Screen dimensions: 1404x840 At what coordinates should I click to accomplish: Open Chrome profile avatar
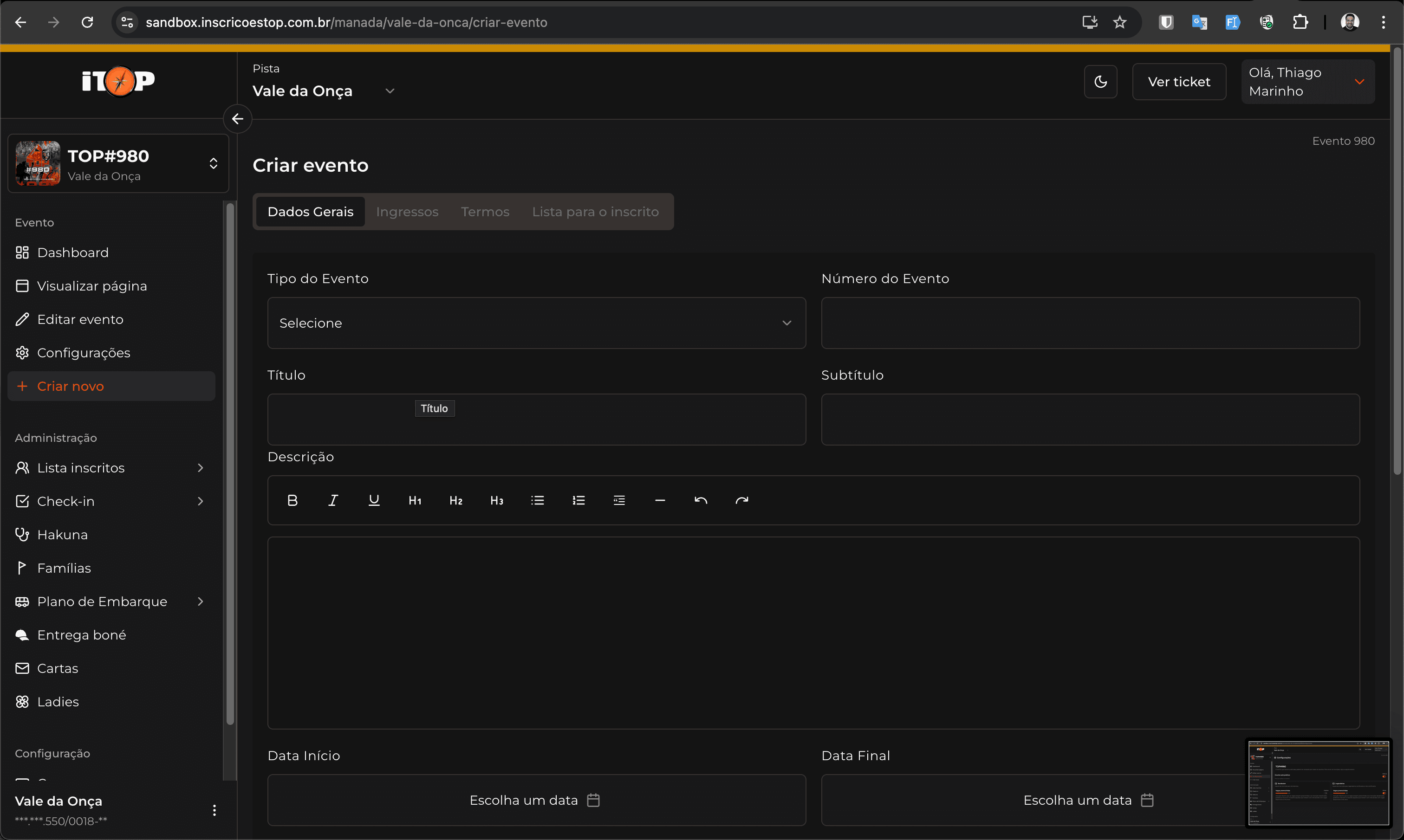click(1350, 22)
